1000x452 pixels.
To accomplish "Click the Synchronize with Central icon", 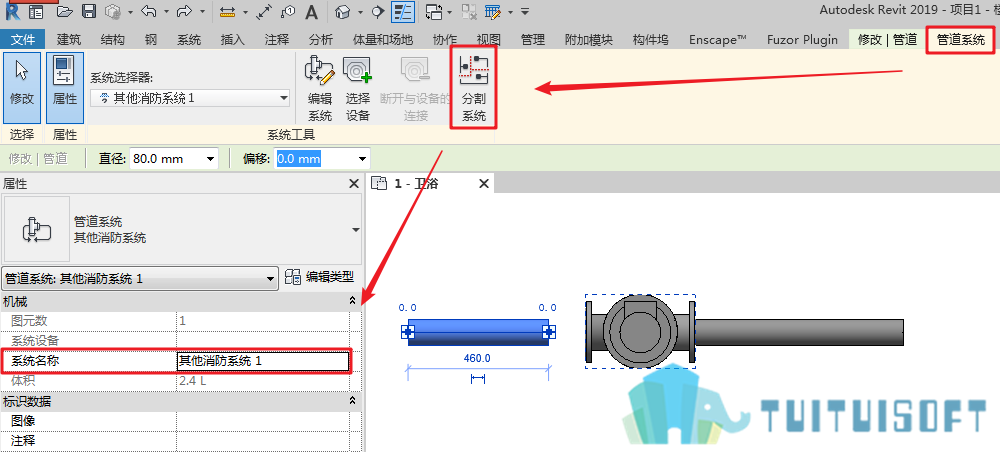I will coord(113,11).
